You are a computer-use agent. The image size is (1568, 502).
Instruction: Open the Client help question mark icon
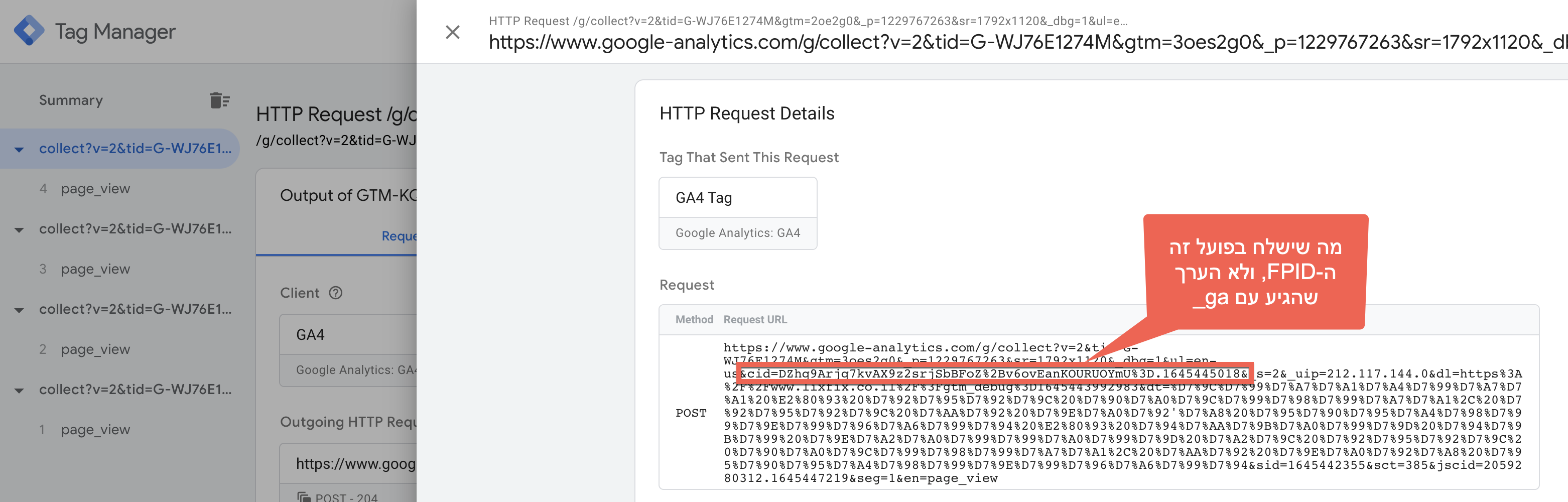click(335, 293)
